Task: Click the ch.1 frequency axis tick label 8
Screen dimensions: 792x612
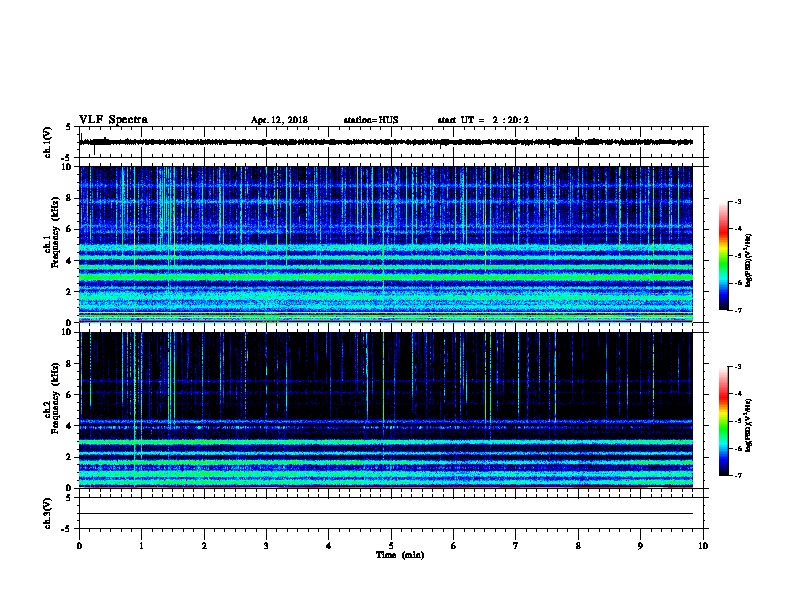Action: point(69,198)
